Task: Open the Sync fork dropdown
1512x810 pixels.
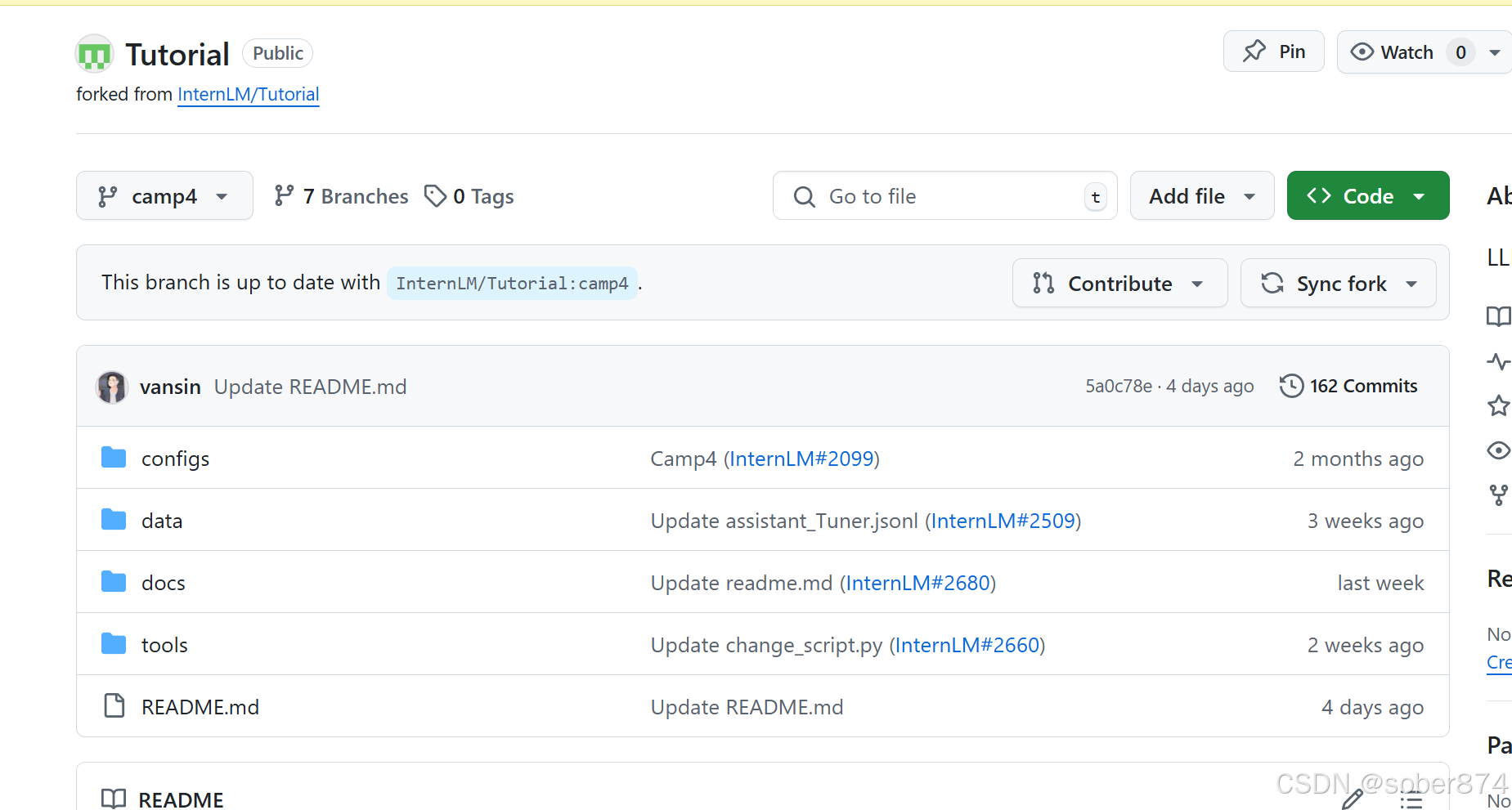Action: tap(1338, 283)
